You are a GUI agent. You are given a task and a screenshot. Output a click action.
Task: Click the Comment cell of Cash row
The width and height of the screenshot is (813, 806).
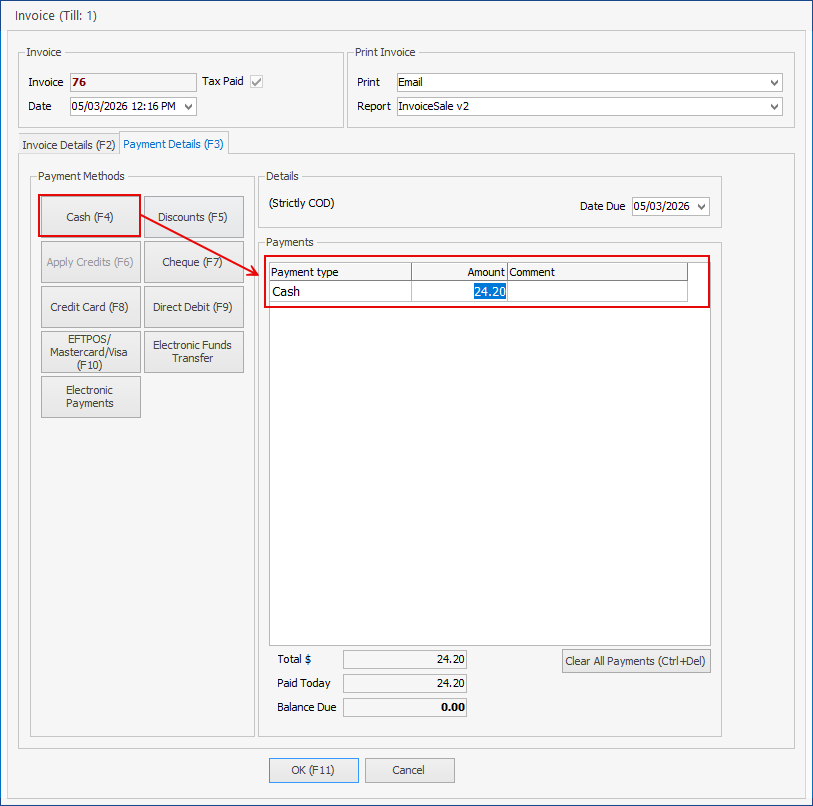597,291
